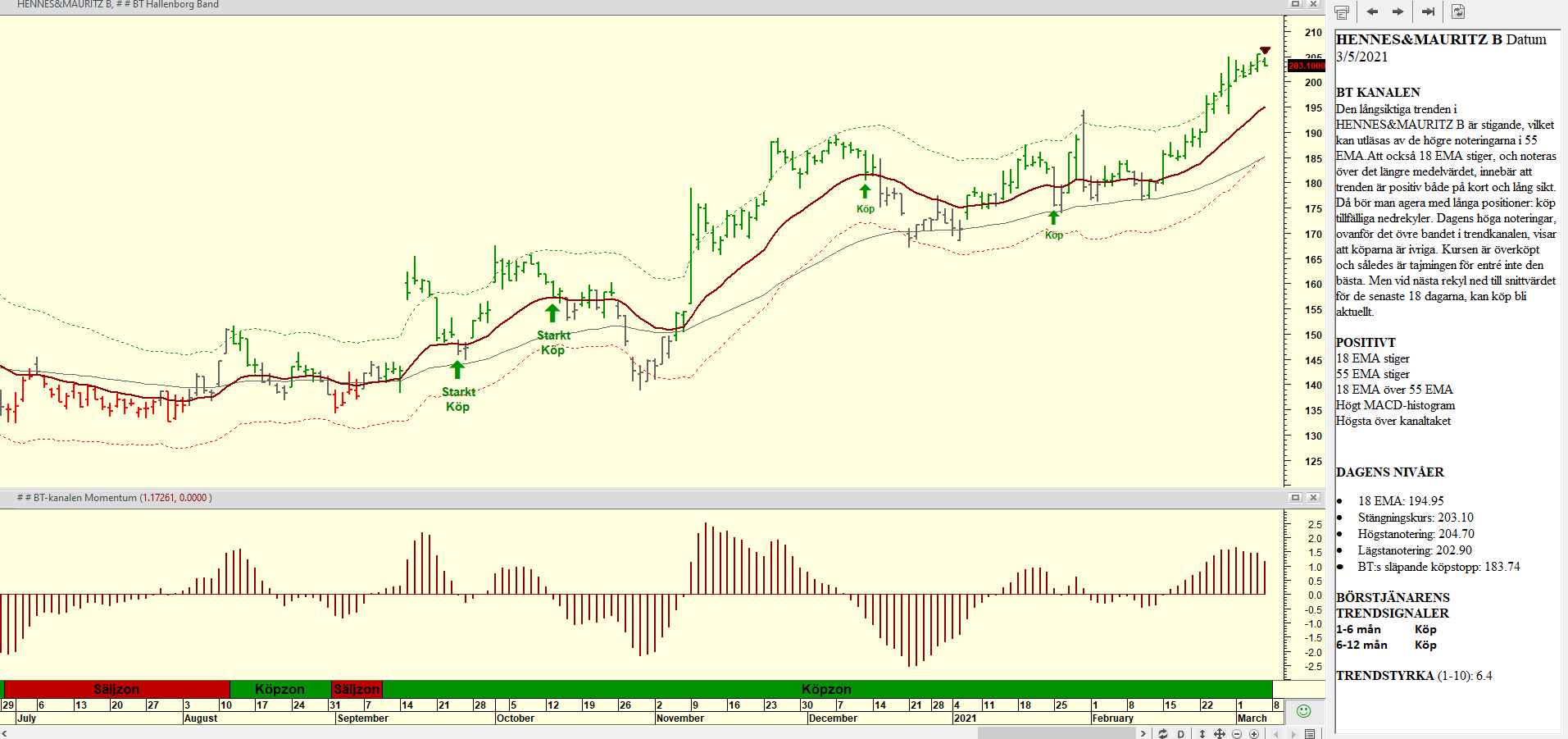Viewport: 1568px width, 739px height.
Task: Click the 6-12 mån Köp row
Action: 1386,645
